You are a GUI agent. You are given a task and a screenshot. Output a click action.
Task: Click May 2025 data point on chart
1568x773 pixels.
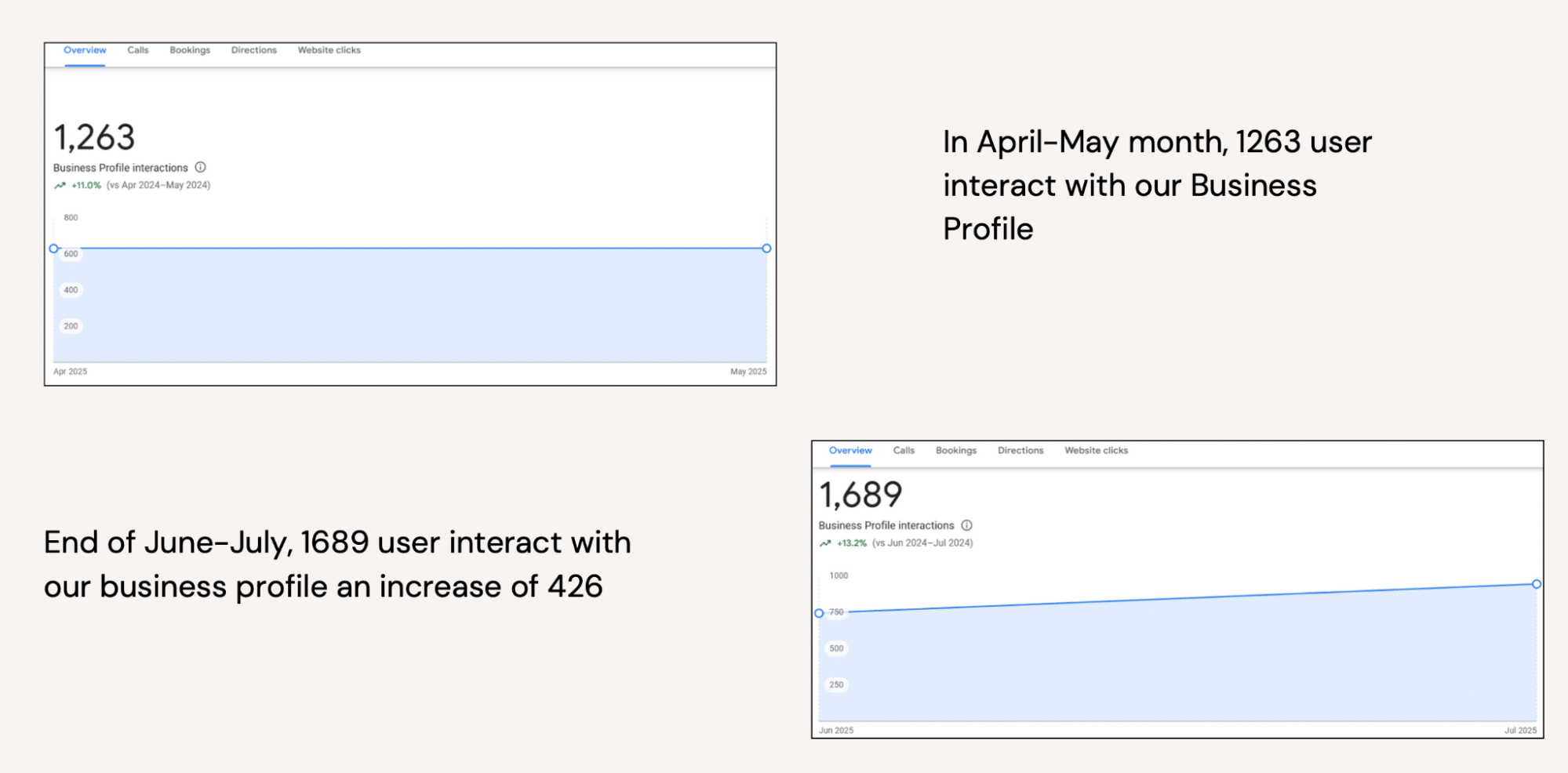[x=766, y=249]
